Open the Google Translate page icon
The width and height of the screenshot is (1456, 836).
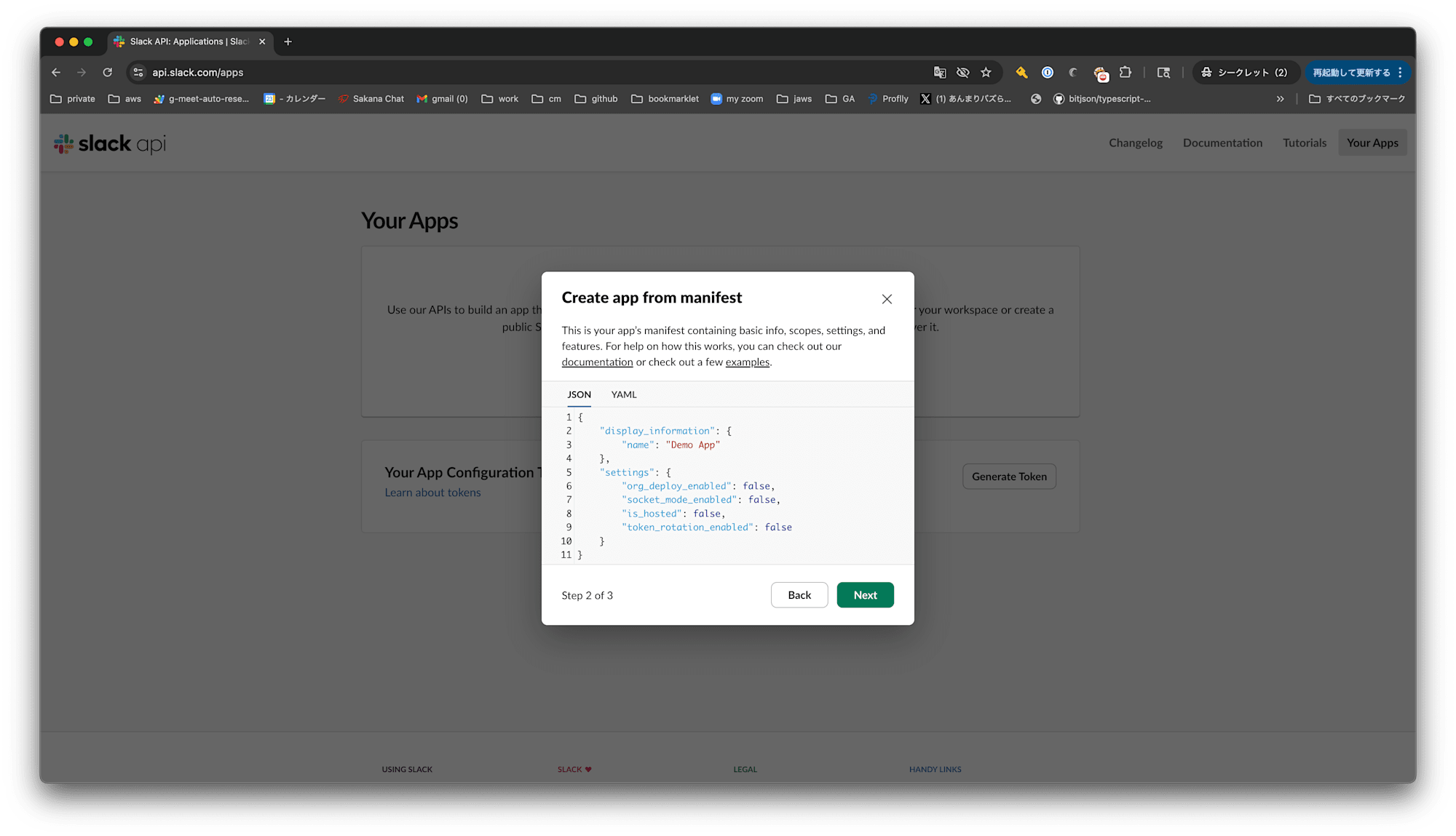click(940, 72)
